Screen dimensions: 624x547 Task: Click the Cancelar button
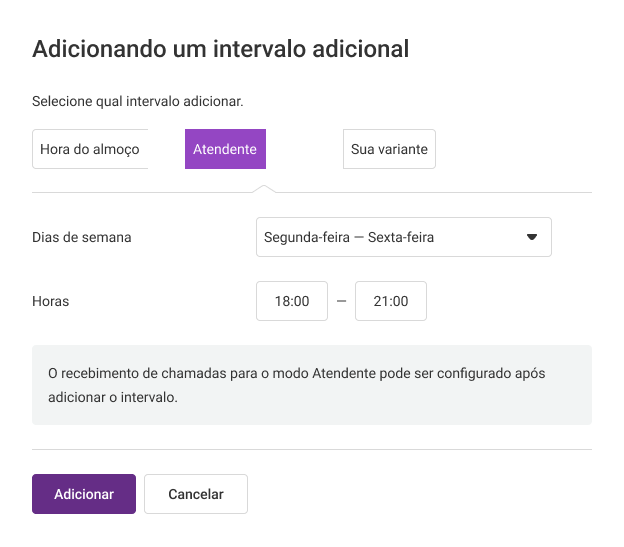tap(196, 494)
